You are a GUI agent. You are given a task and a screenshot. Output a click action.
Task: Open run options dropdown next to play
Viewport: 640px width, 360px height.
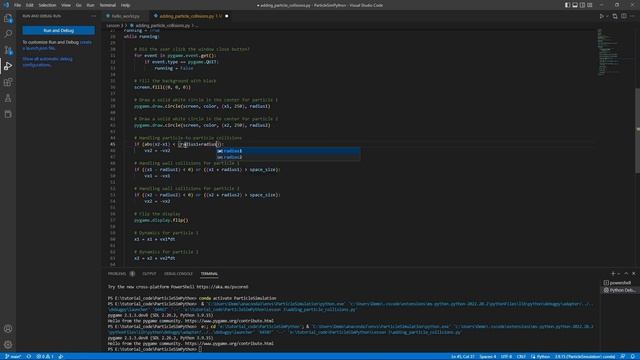[x=607, y=16]
